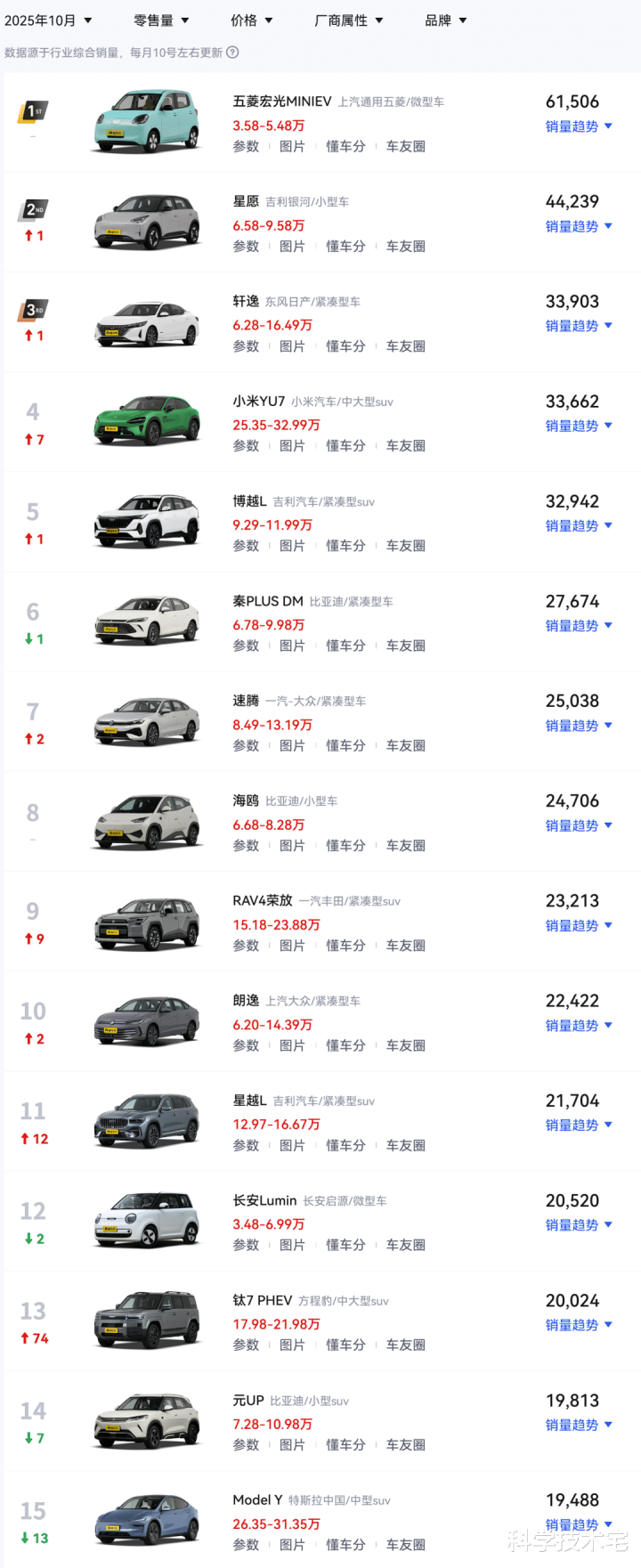Click the 3rd place rank badge
The image size is (641, 1568).
tap(33, 311)
